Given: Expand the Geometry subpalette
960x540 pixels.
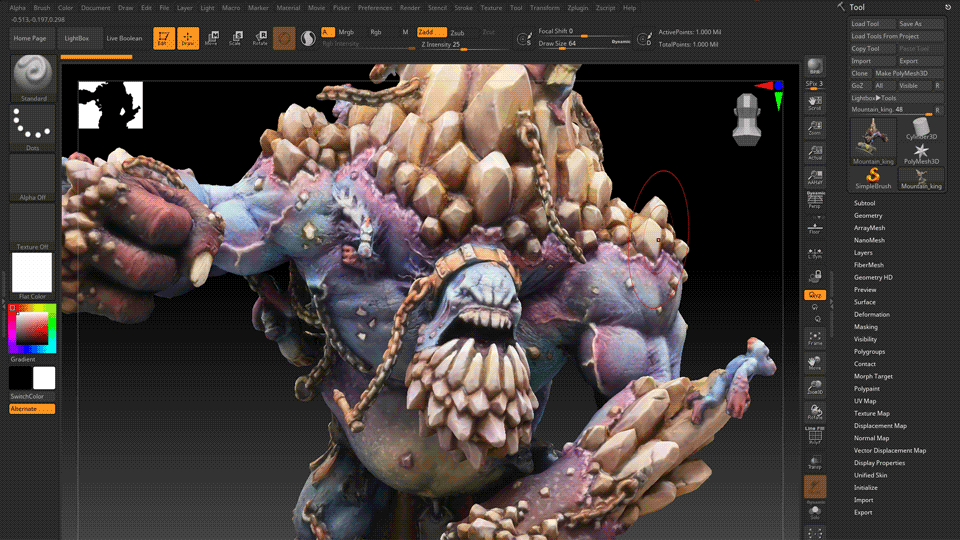Looking at the screenshot, I should [x=868, y=216].
